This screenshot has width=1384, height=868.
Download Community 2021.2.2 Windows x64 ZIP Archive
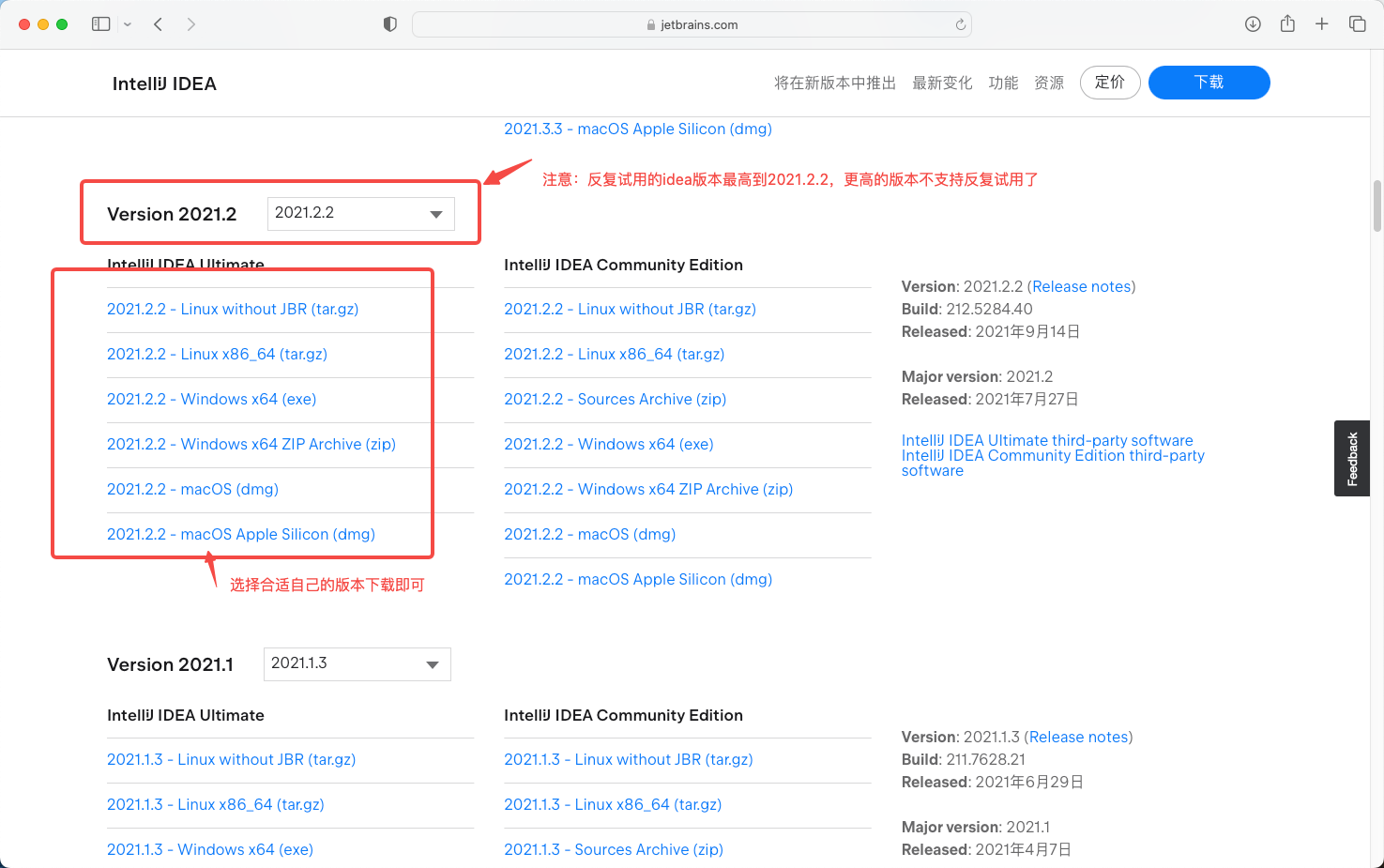click(x=648, y=489)
